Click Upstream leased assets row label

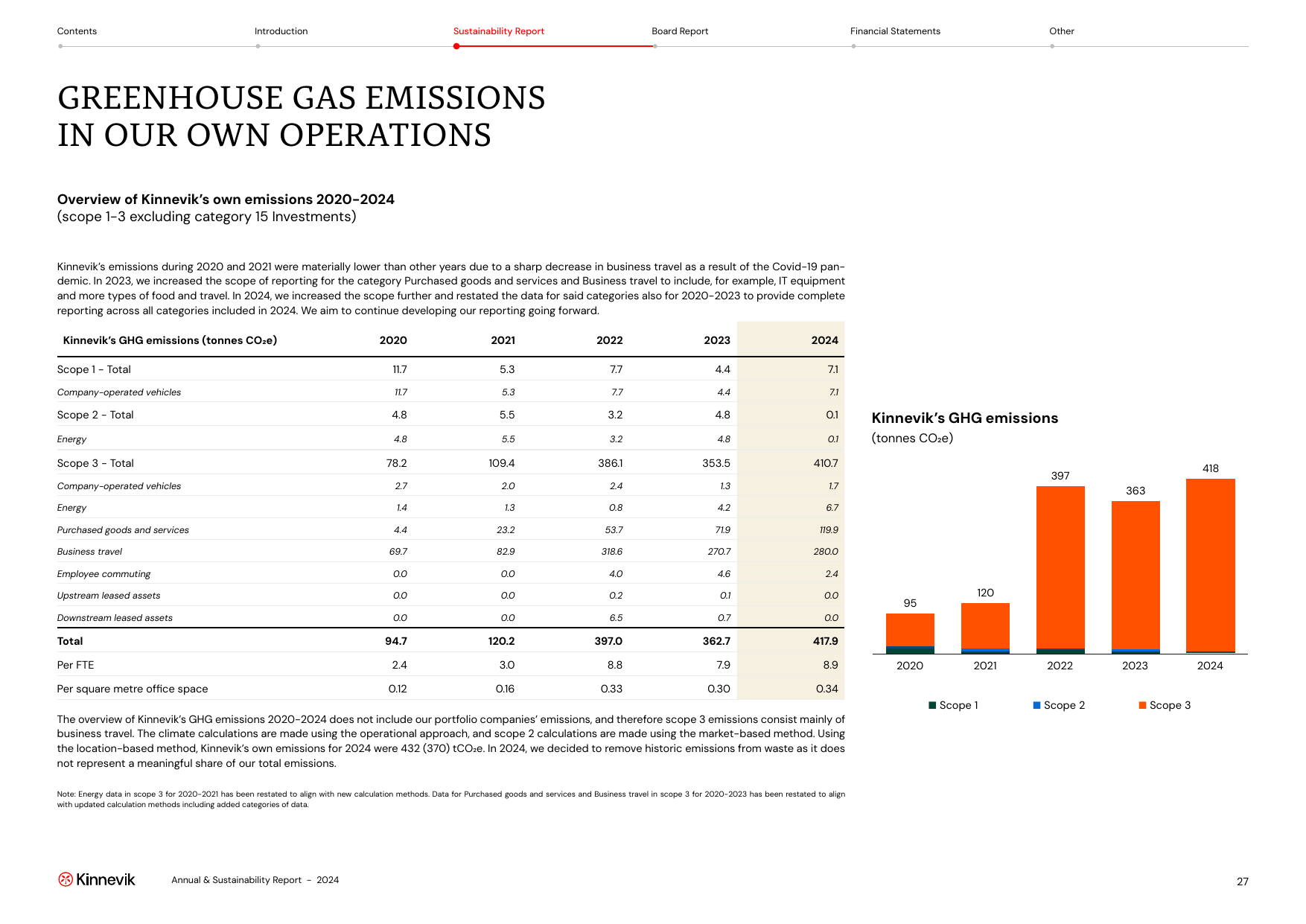pyautogui.click(x=109, y=596)
